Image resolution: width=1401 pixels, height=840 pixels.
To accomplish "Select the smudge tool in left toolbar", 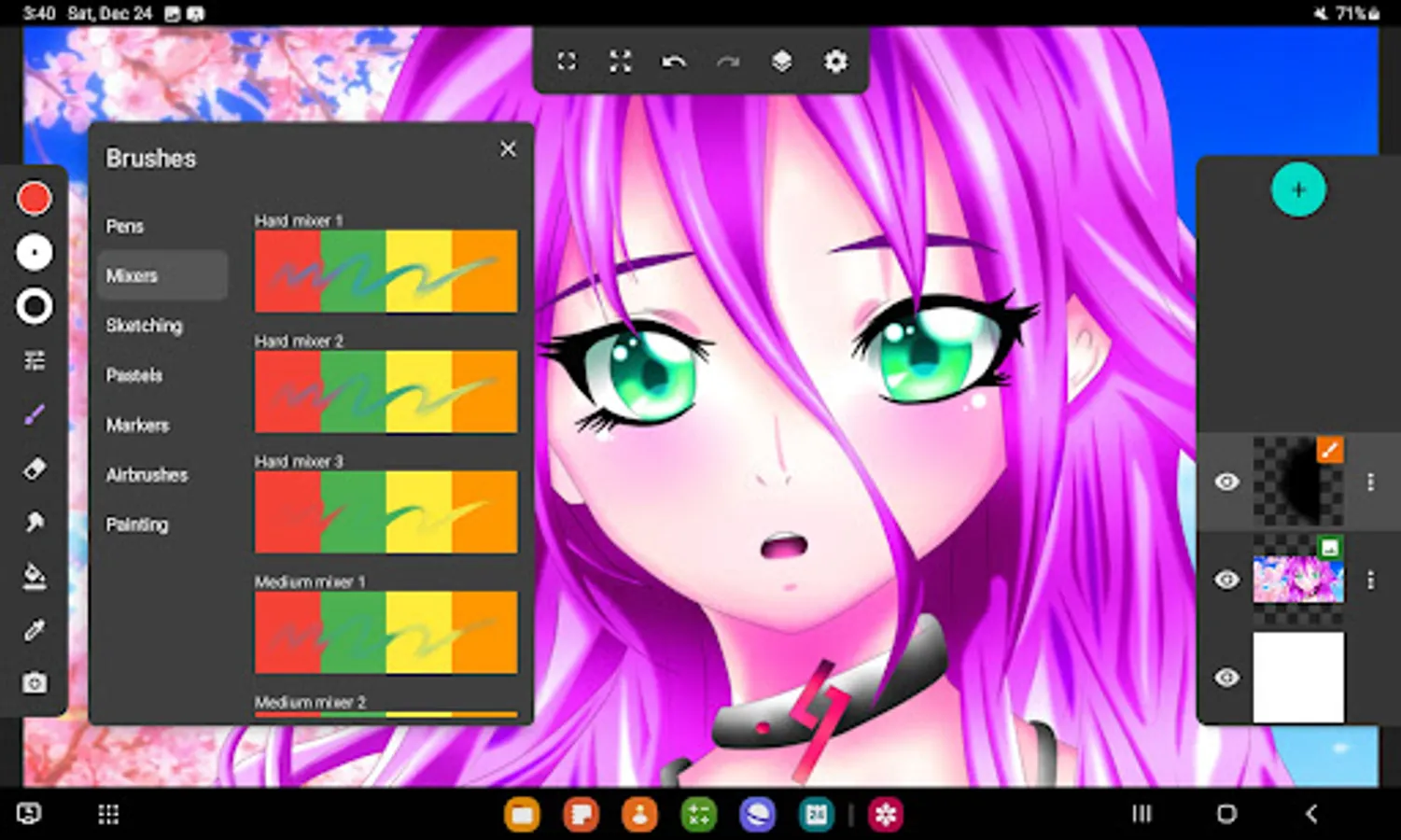I will click(x=35, y=522).
